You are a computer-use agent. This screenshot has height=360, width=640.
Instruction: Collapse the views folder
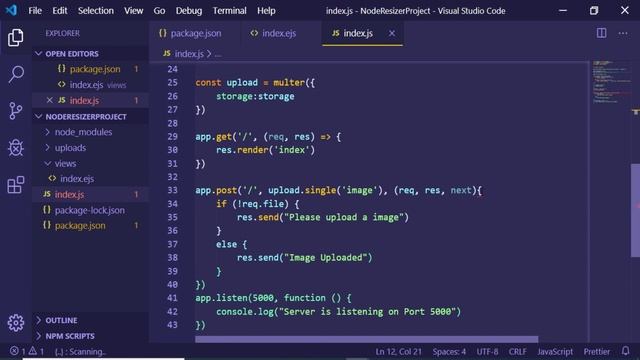click(x=48, y=163)
